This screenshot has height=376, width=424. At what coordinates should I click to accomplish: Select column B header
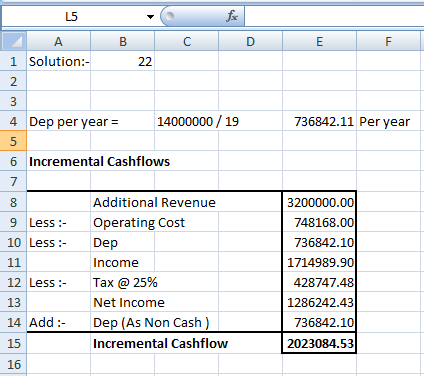click(x=123, y=41)
